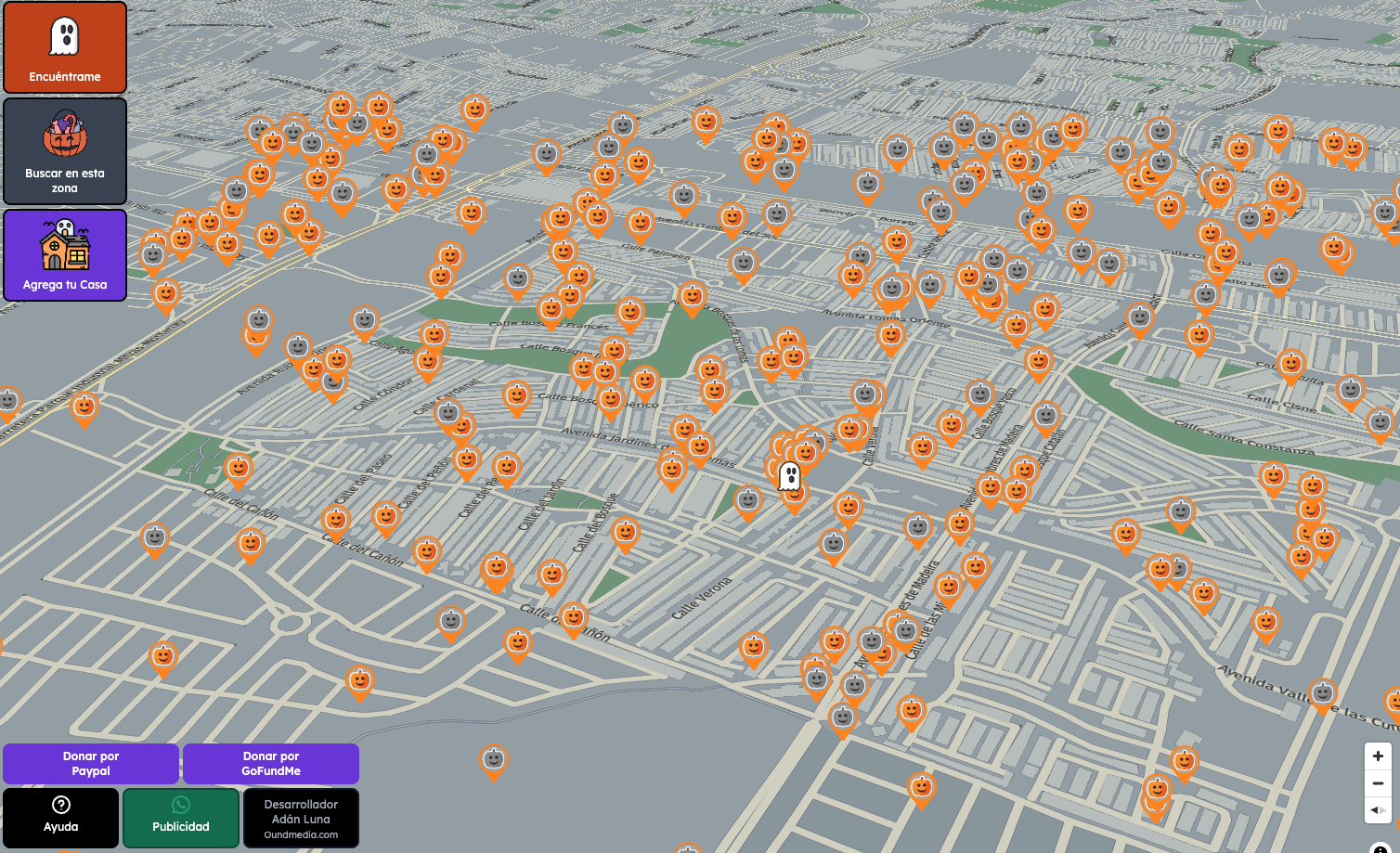Click the WhatsApp icon on Publicidad

181,805
